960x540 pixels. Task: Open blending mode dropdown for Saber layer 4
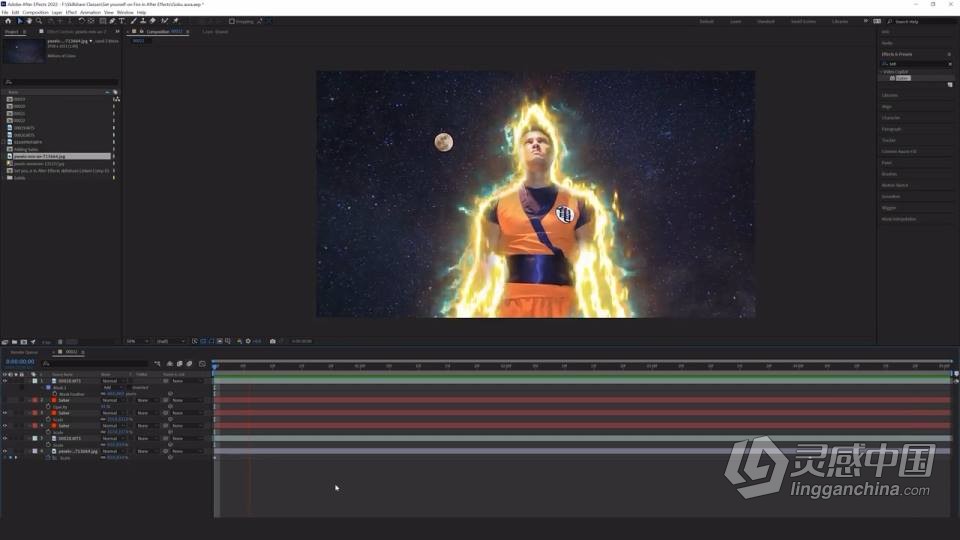coord(114,426)
